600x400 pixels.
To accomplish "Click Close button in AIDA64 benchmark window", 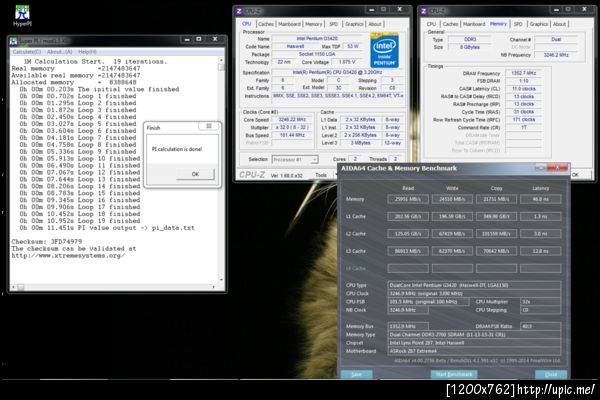I will (x=549, y=373).
